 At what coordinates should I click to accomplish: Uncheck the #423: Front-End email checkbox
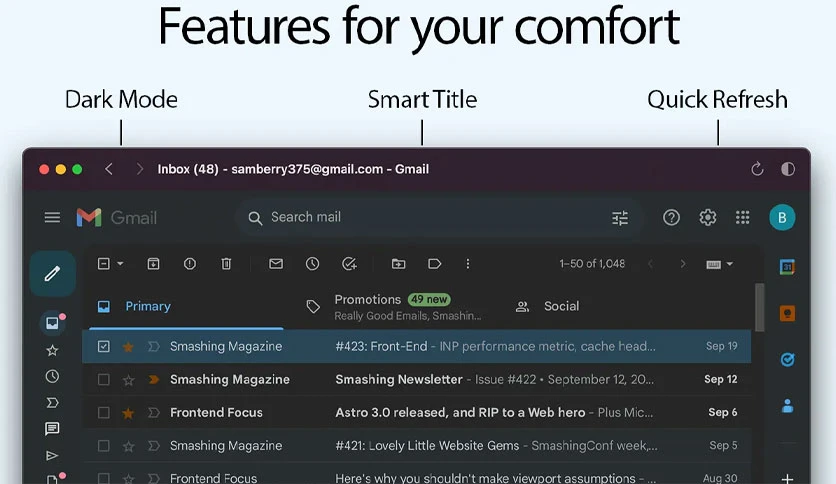[103, 346]
